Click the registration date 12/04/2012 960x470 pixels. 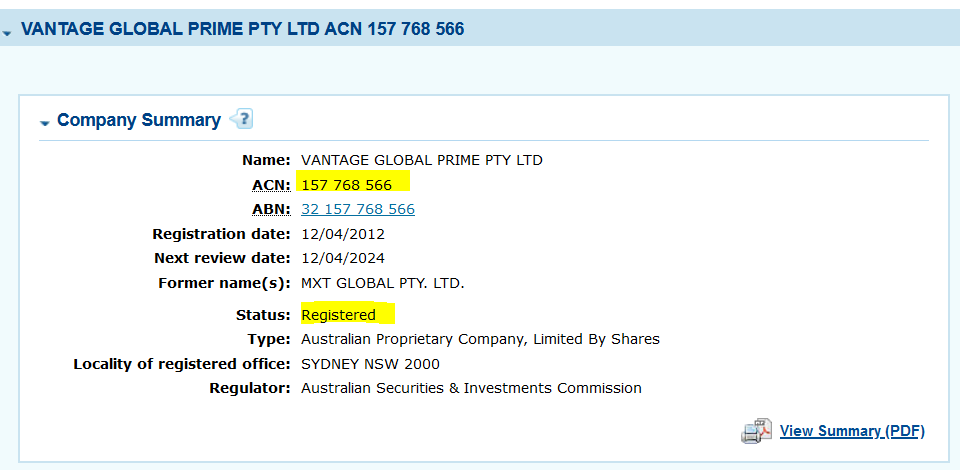pyautogui.click(x=343, y=234)
